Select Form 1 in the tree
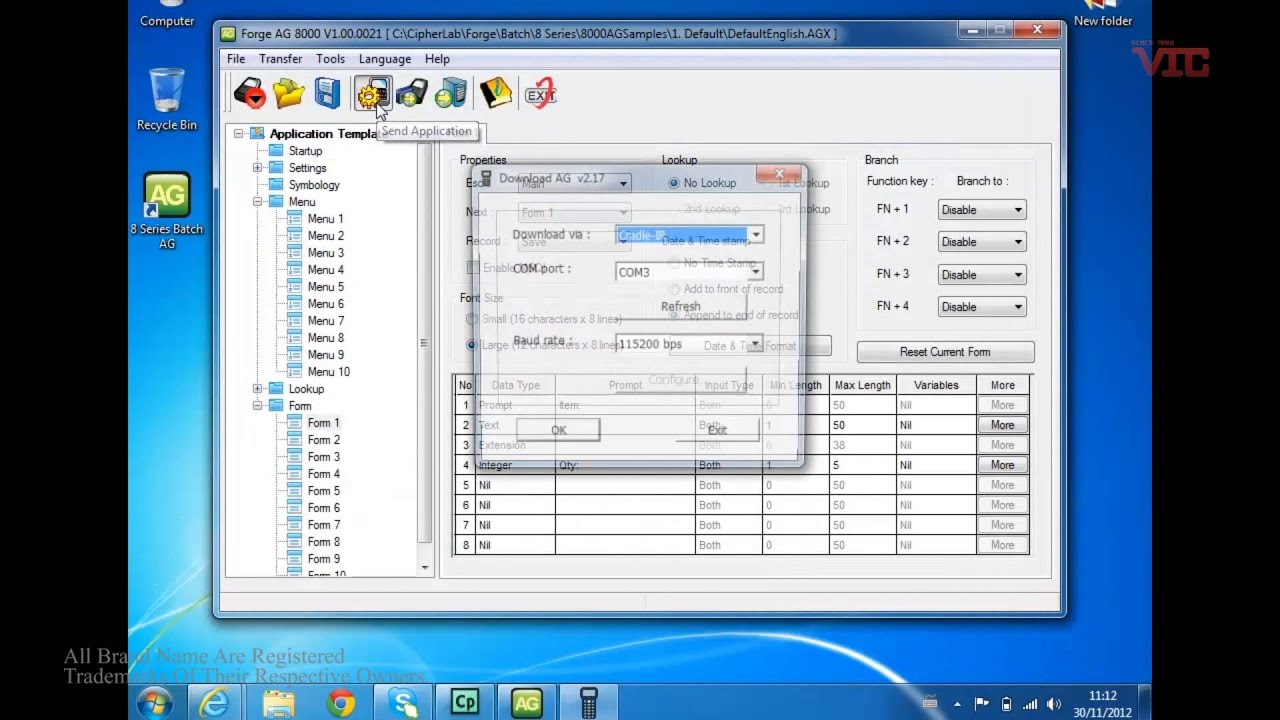This screenshot has width=1280, height=720. pyautogui.click(x=323, y=423)
